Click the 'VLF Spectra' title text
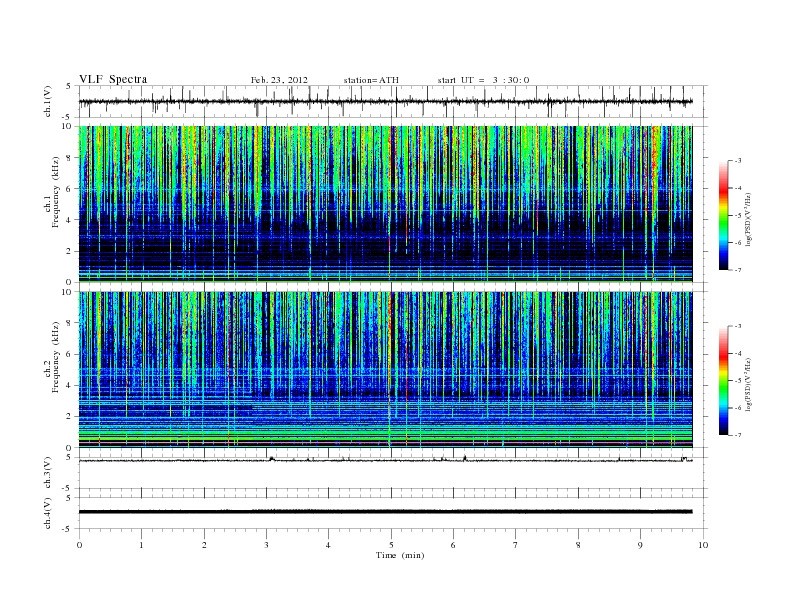792x612 pixels. (x=113, y=79)
